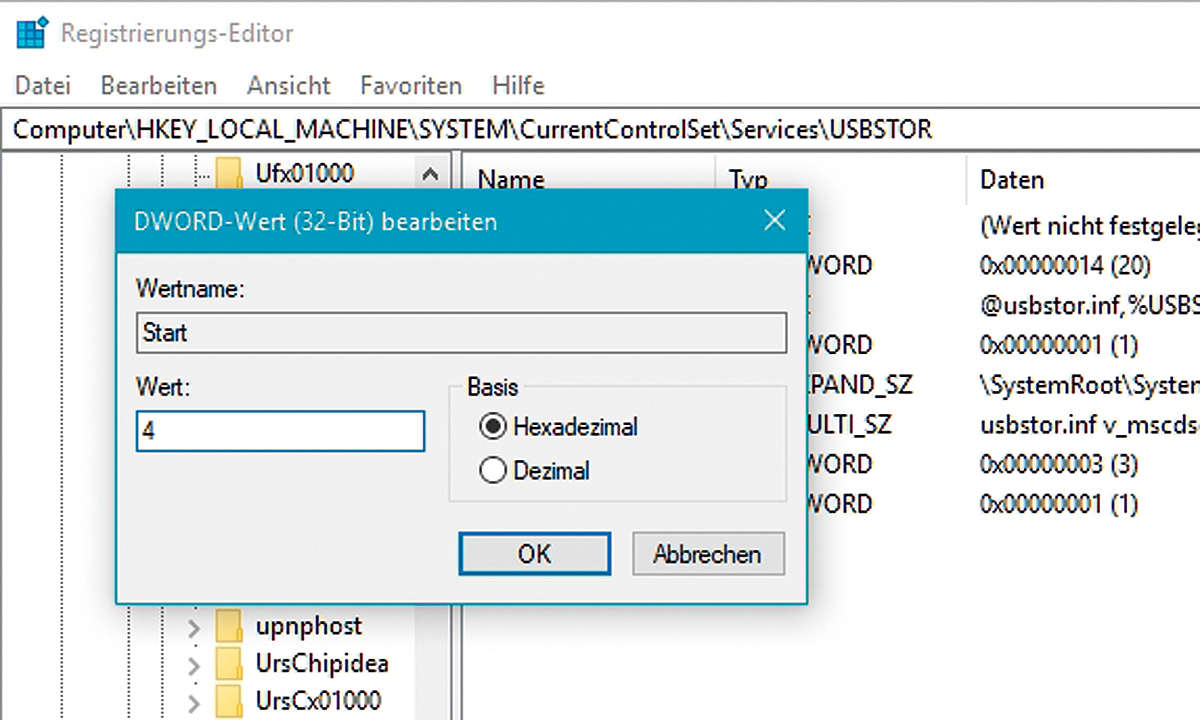Select the UrsChipidea tree entry
Screen dimensions: 1200x720
[322, 663]
